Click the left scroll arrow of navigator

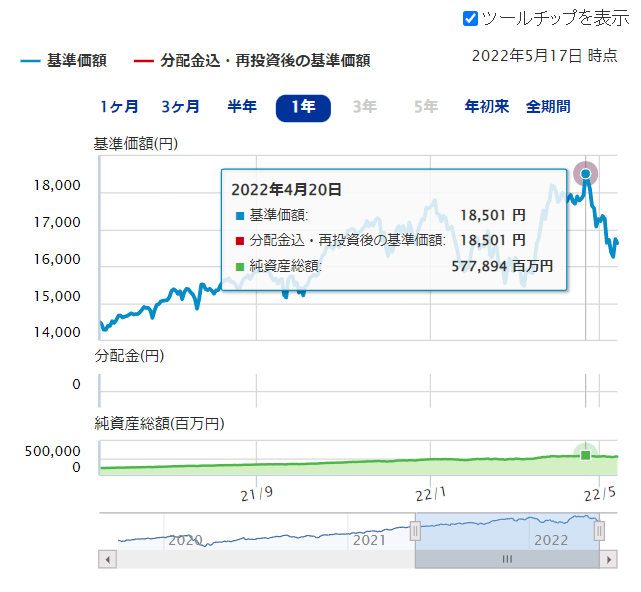pos(108,560)
